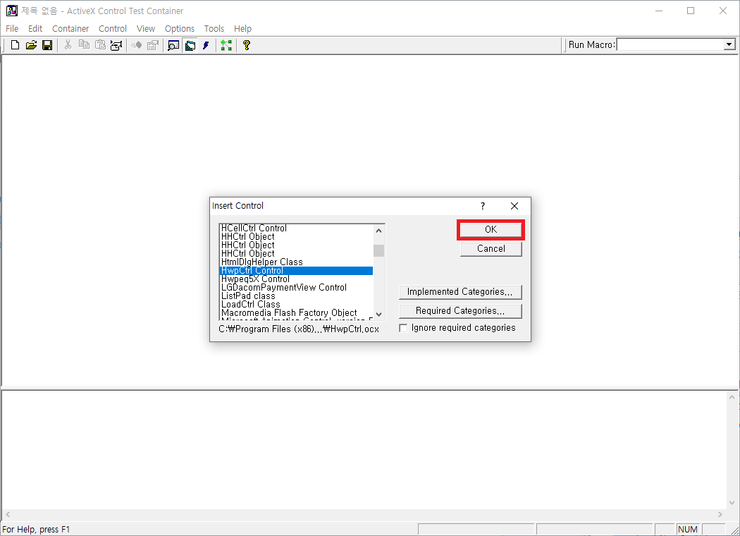740x536 pixels.
Task: Click the Required Categories button
Action: pos(460,311)
